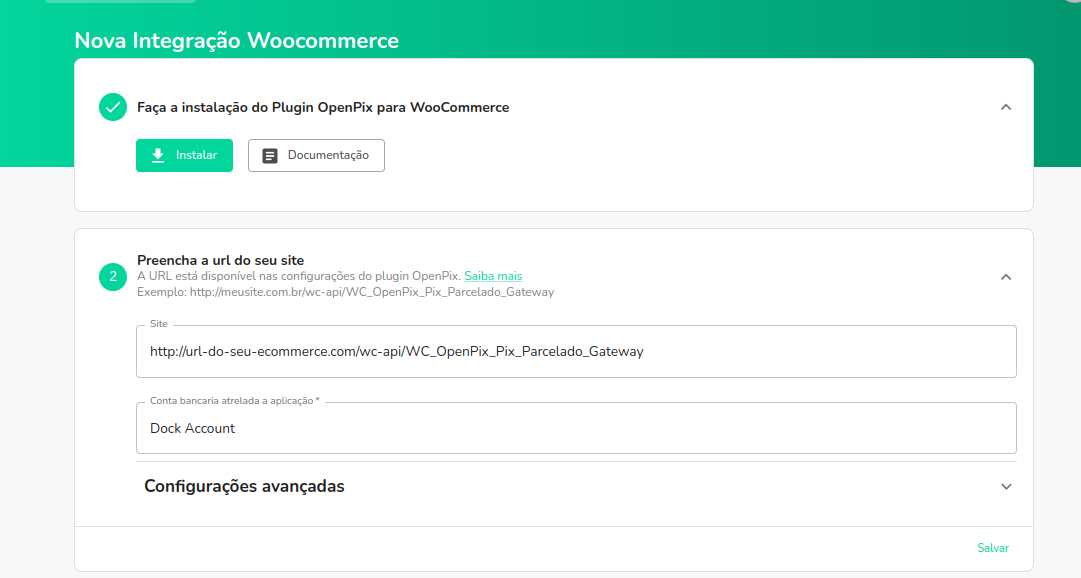
Task: Collapse the 'Preencha a url do seu site' section
Action: click(1006, 277)
